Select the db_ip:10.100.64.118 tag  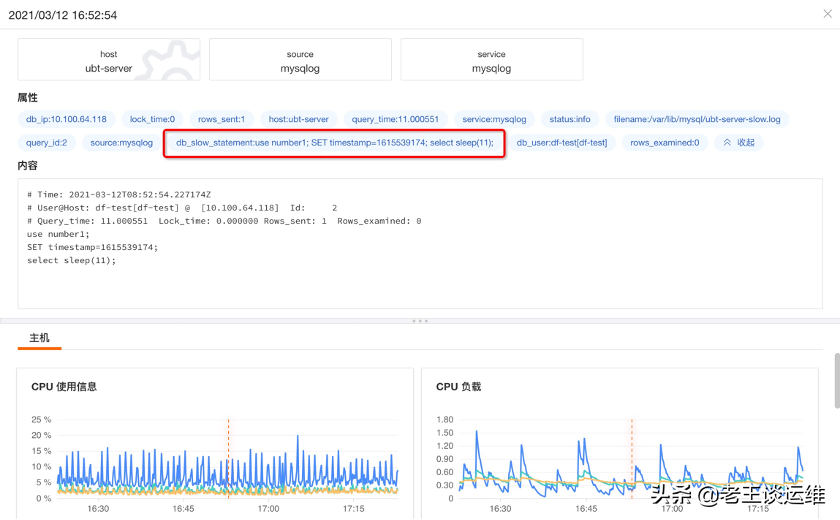(x=66, y=119)
